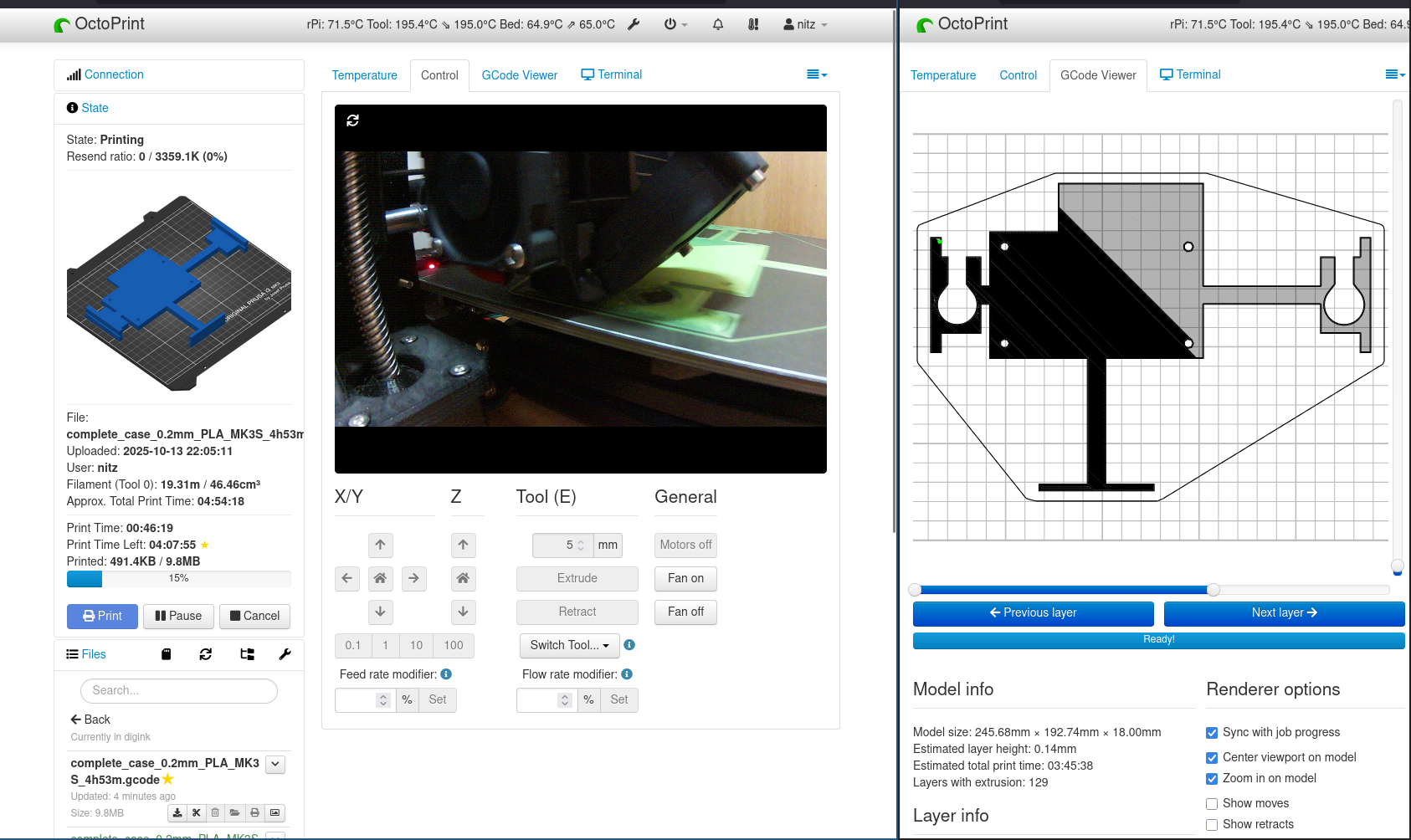The width and height of the screenshot is (1411, 840).
Task: Click the webcam refresh icon
Action: pos(353,120)
